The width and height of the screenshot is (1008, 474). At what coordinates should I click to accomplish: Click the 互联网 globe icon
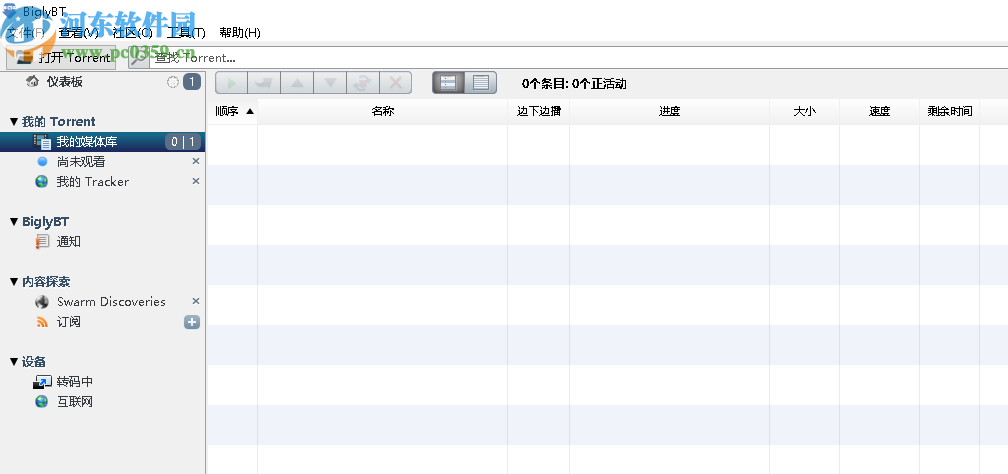(x=42, y=402)
